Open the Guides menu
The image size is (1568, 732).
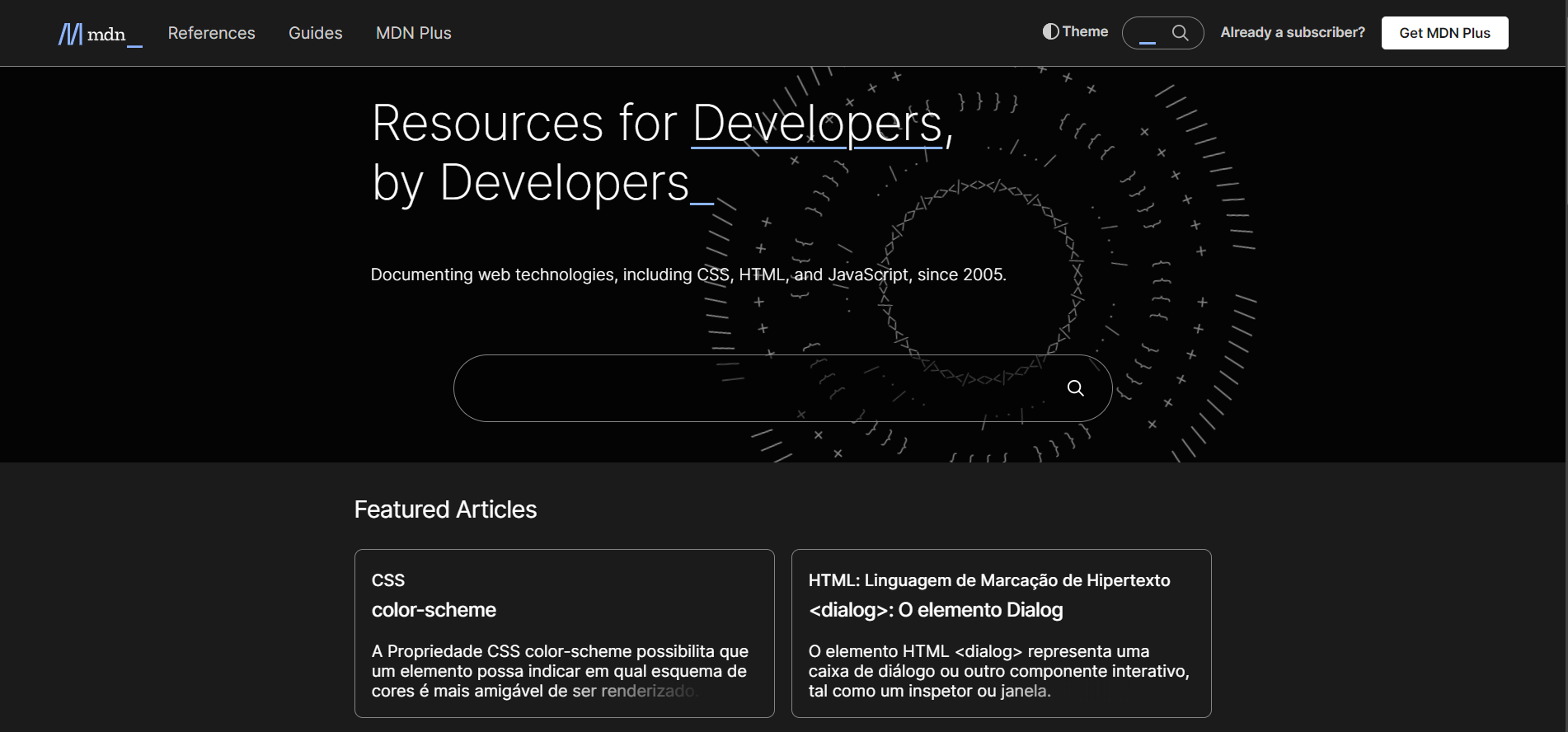[315, 33]
